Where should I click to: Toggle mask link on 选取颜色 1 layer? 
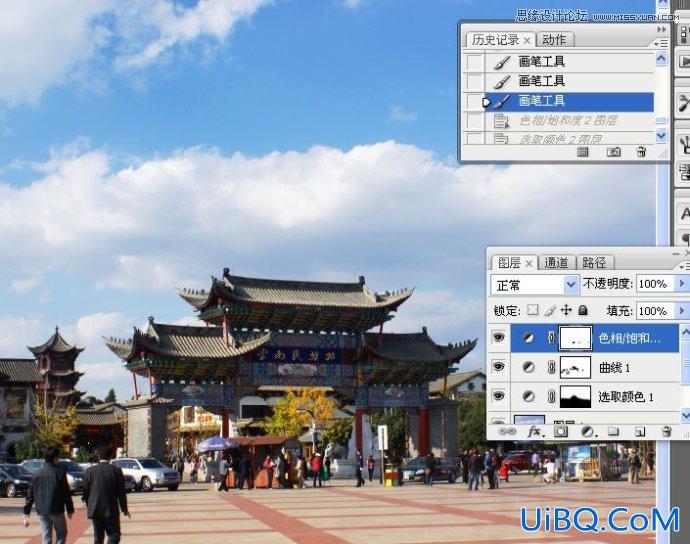pos(551,397)
